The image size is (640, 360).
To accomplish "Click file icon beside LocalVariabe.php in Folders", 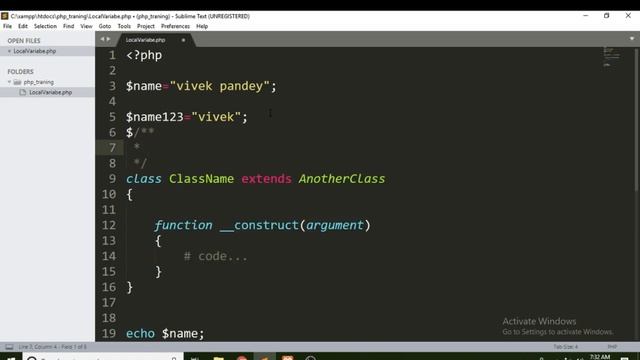I will pos(23,92).
